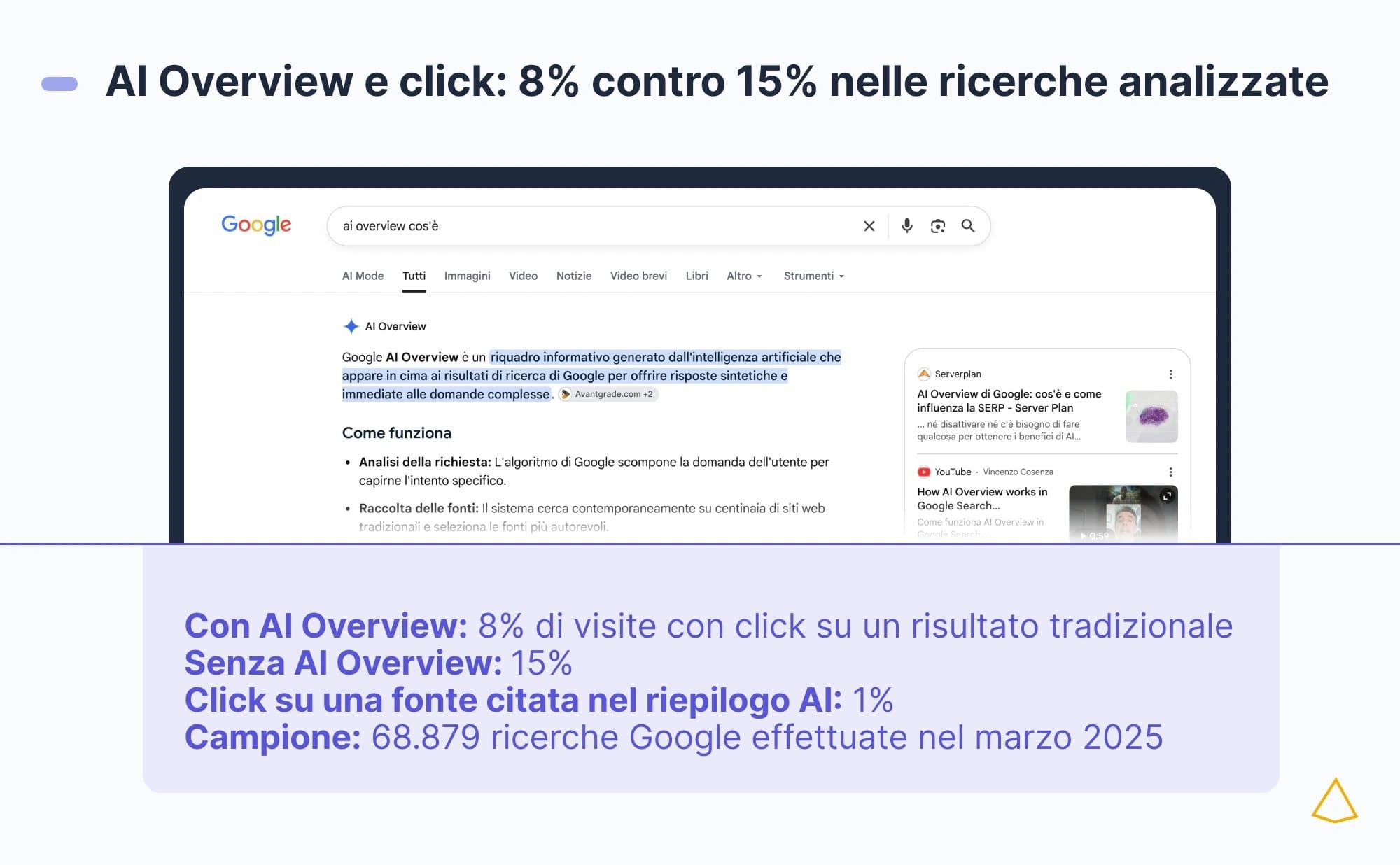Click the 'Con AI Overview:' line
Image resolution: width=1400 pixels, height=865 pixels.
pyautogui.click(x=708, y=626)
